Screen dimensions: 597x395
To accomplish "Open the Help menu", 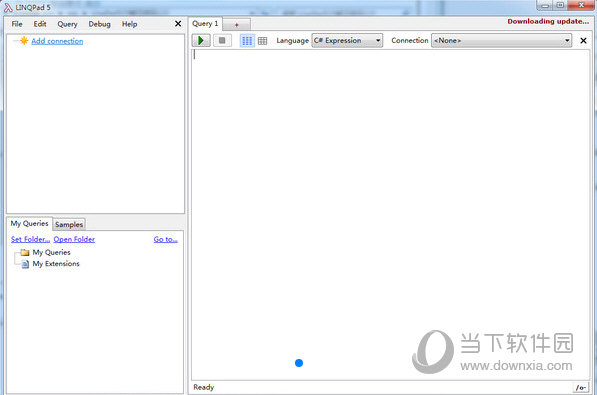I will point(129,24).
